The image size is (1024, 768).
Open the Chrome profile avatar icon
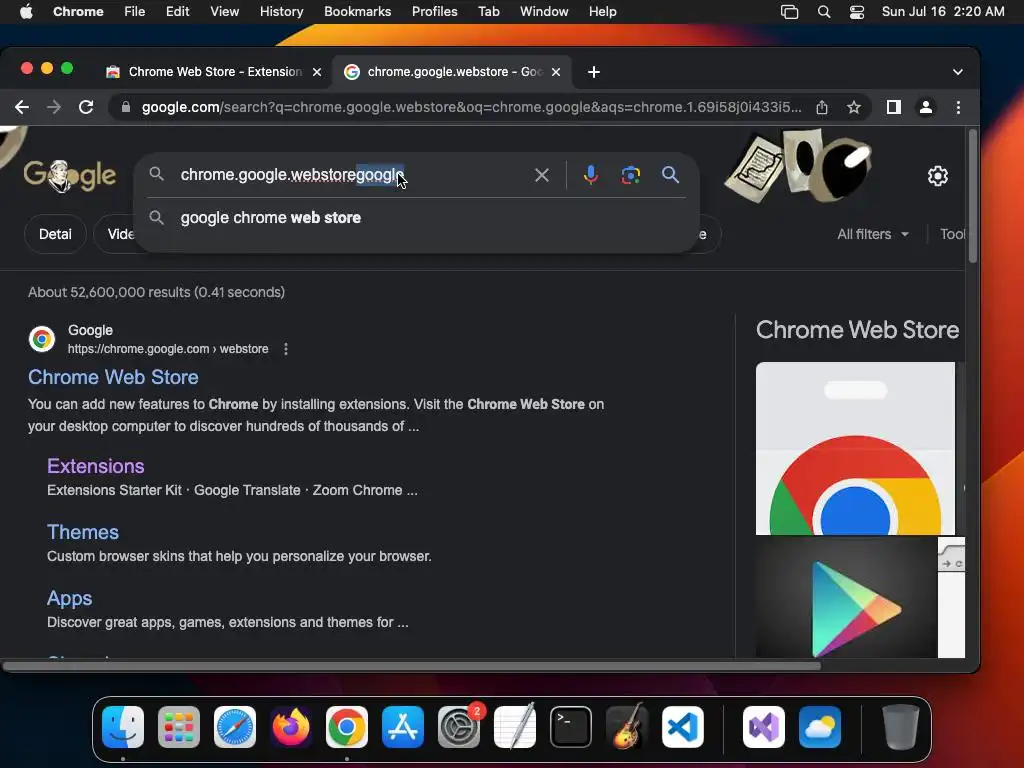tap(925, 107)
